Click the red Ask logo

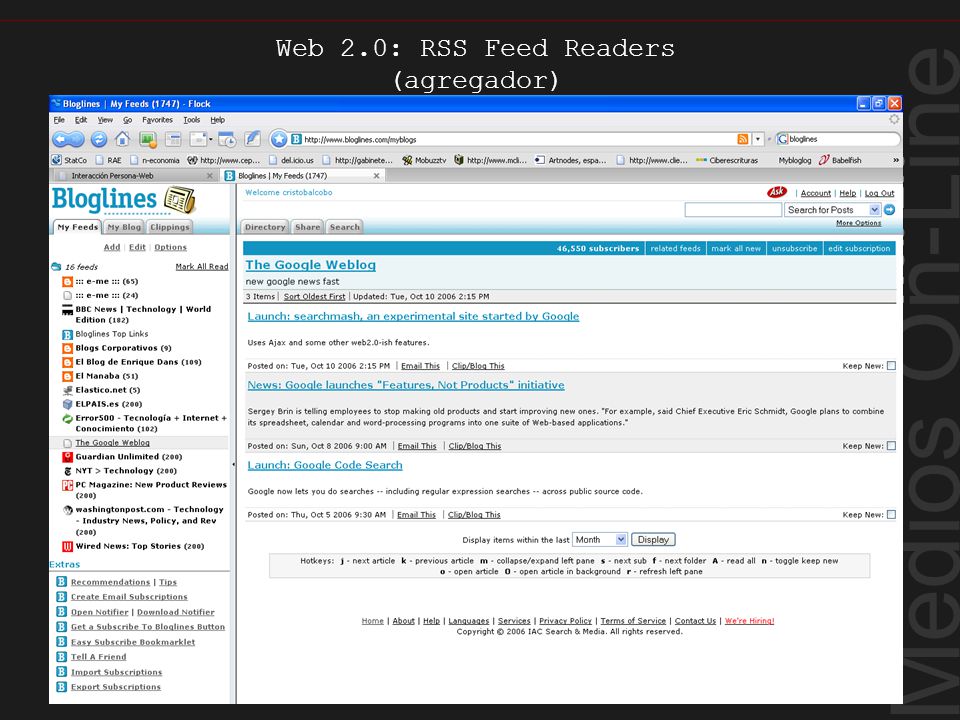[777, 192]
